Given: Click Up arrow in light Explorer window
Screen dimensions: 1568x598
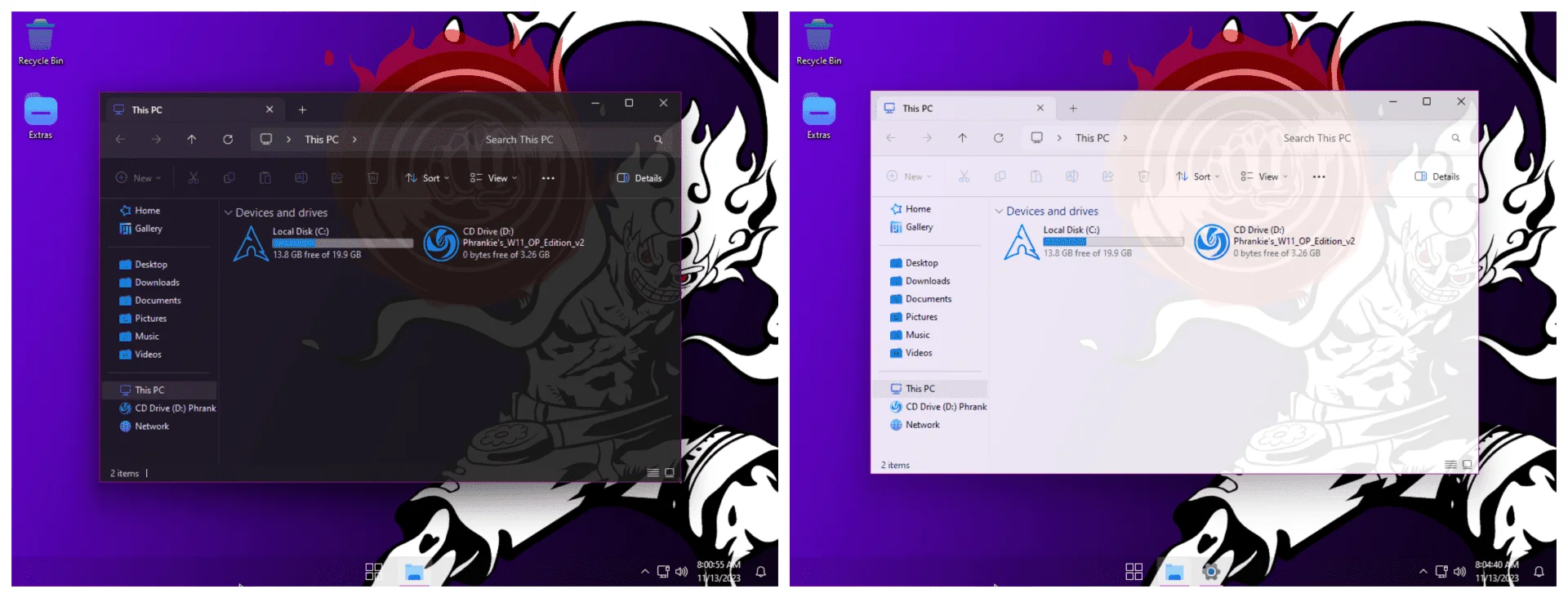Looking at the screenshot, I should pyautogui.click(x=963, y=138).
